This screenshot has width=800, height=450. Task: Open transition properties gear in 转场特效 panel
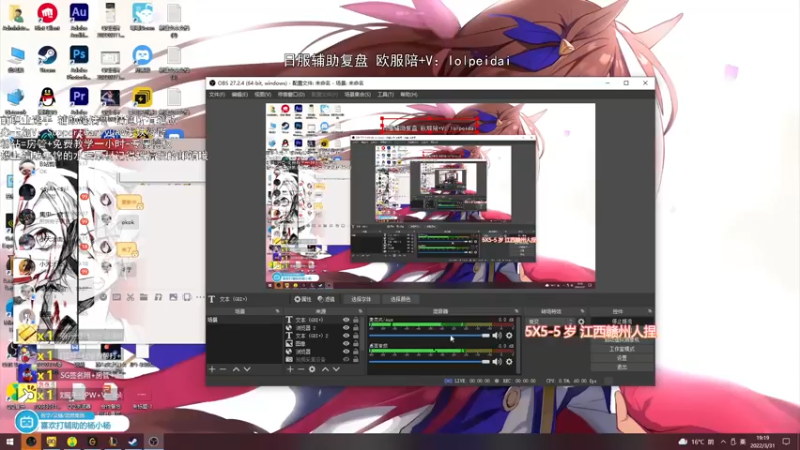pyautogui.click(x=581, y=321)
